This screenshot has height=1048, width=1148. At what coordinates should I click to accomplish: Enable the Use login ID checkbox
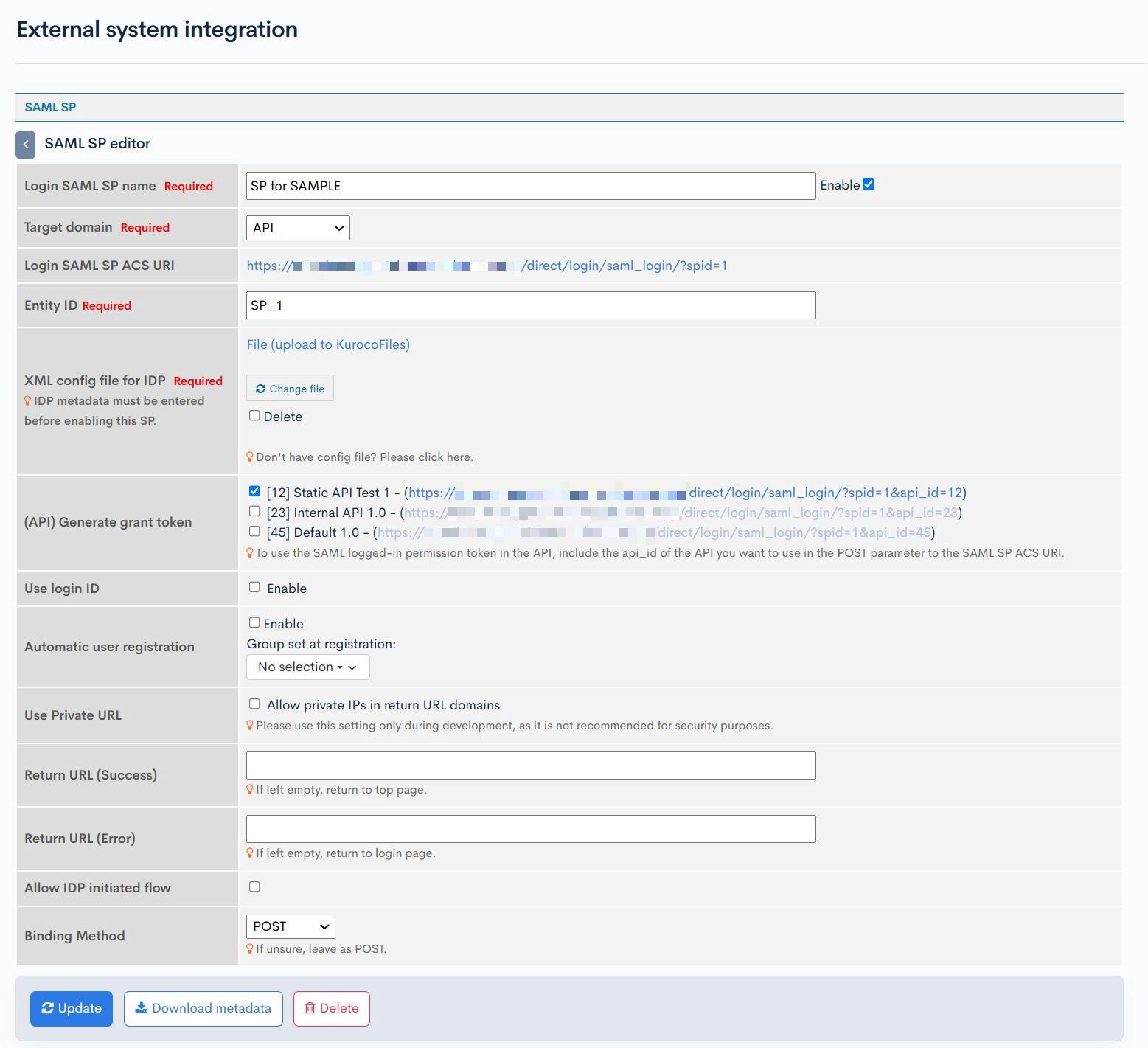tap(254, 587)
